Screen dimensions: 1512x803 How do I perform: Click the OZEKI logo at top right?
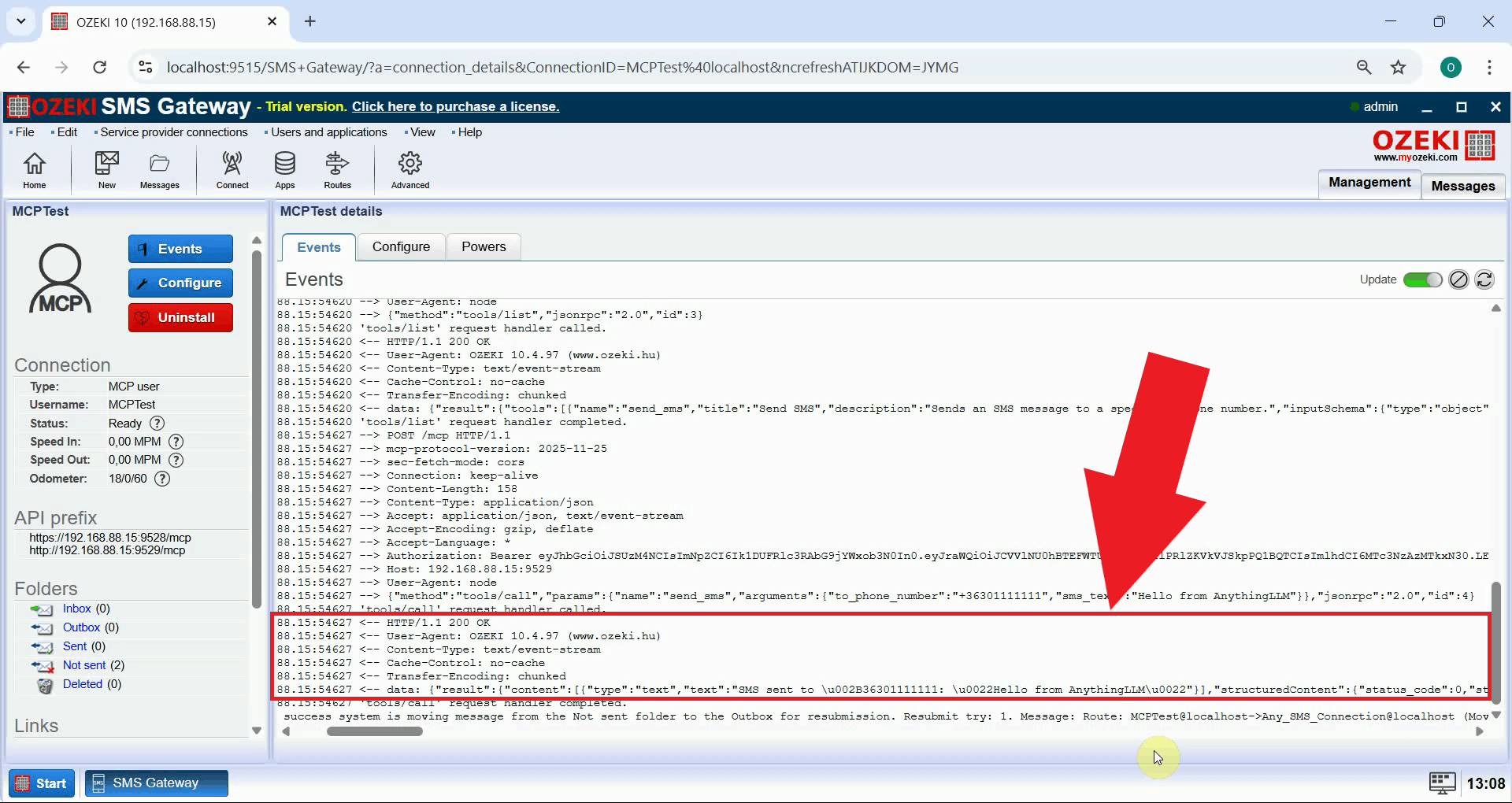1434,146
